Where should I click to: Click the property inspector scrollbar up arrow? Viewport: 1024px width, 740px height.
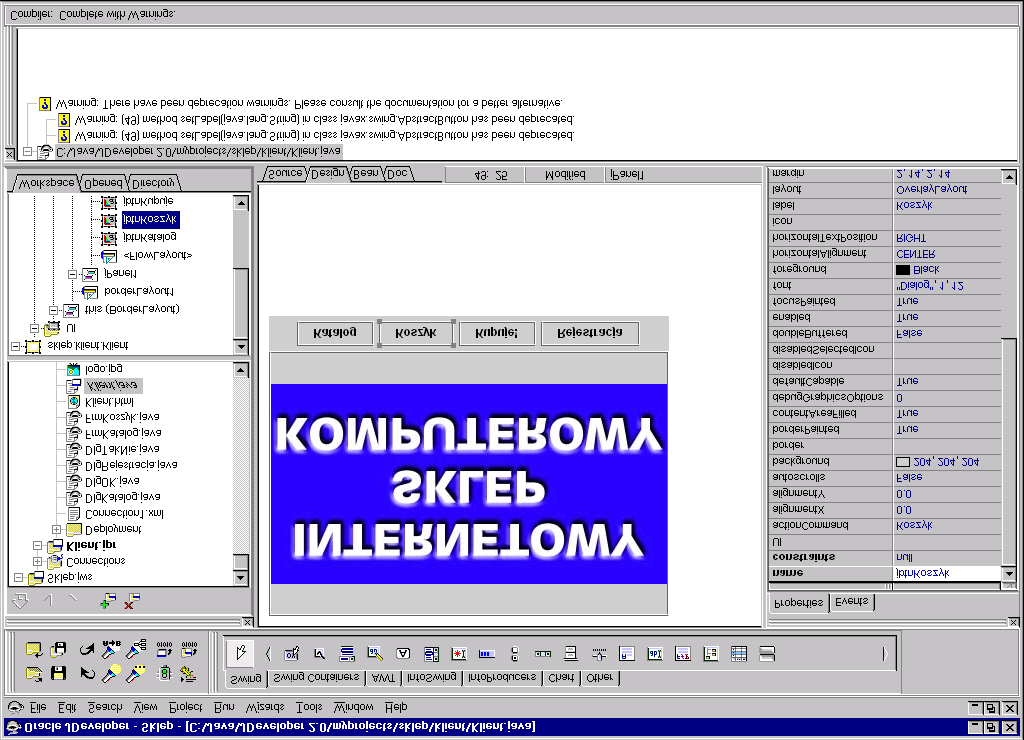tap(1009, 176)
